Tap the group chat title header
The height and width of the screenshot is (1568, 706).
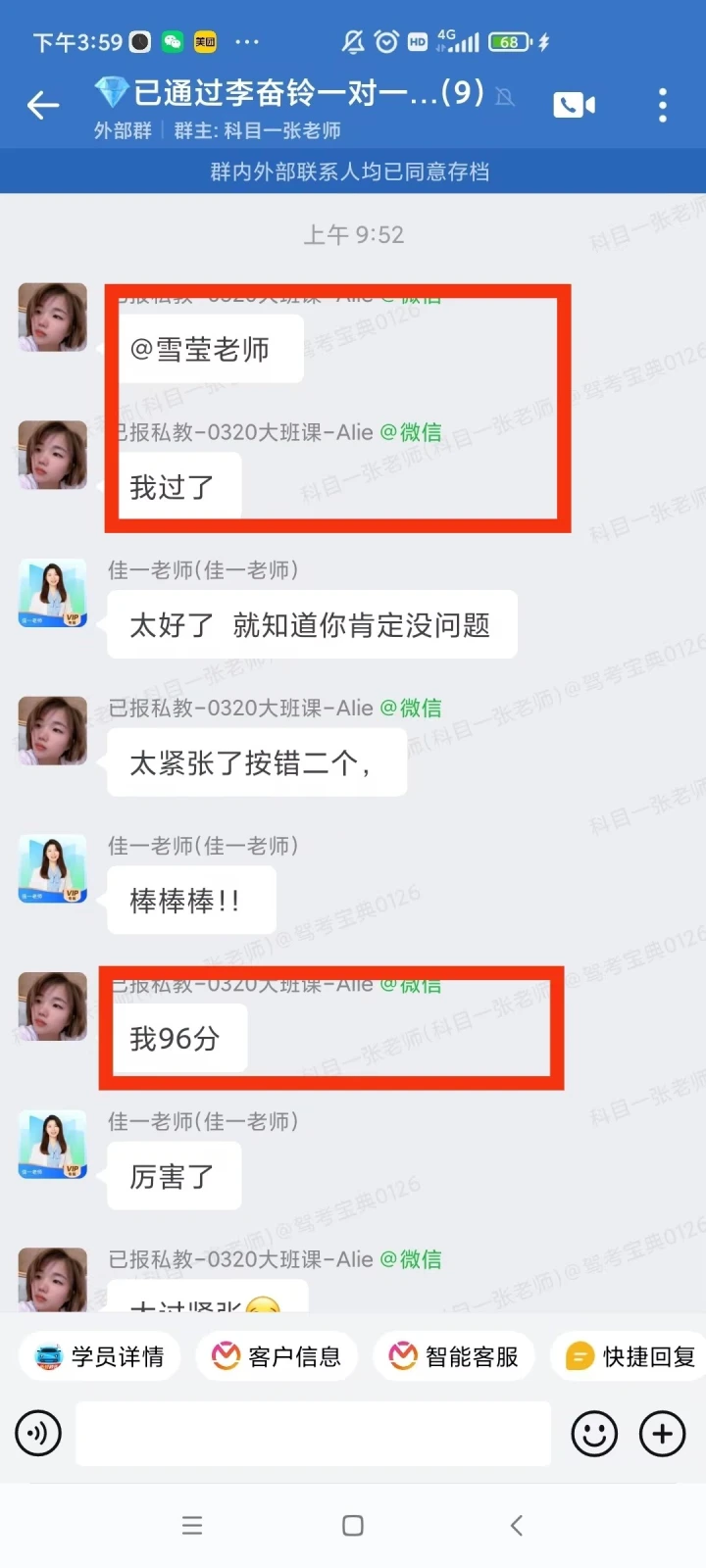(x=307, y=93)
